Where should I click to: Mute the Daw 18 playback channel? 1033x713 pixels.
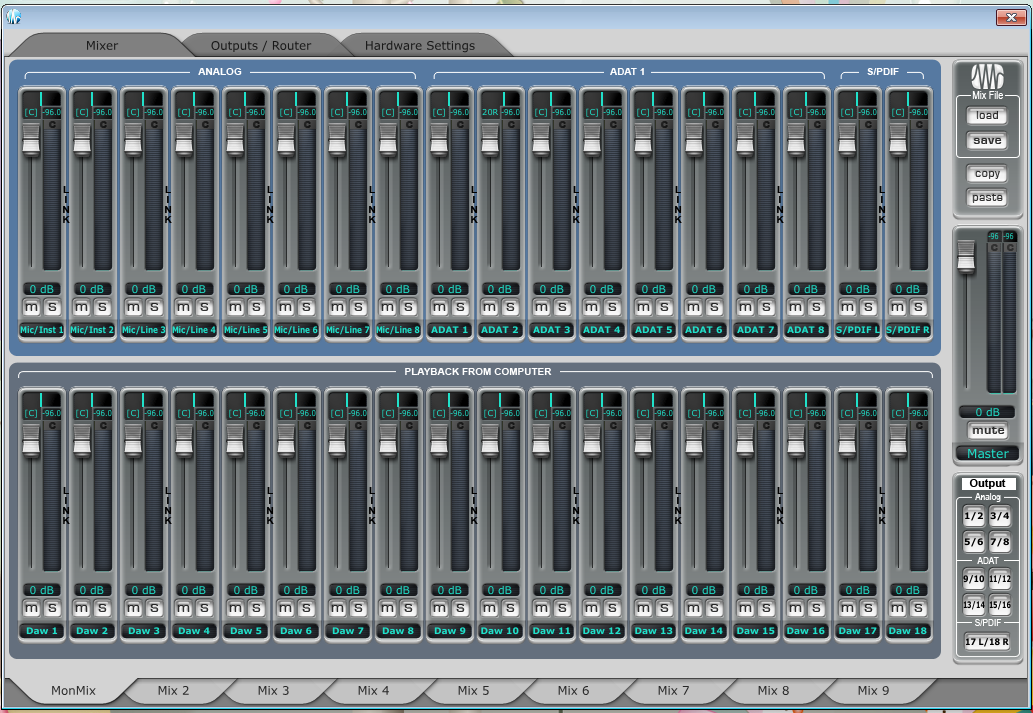pos(898,608)
